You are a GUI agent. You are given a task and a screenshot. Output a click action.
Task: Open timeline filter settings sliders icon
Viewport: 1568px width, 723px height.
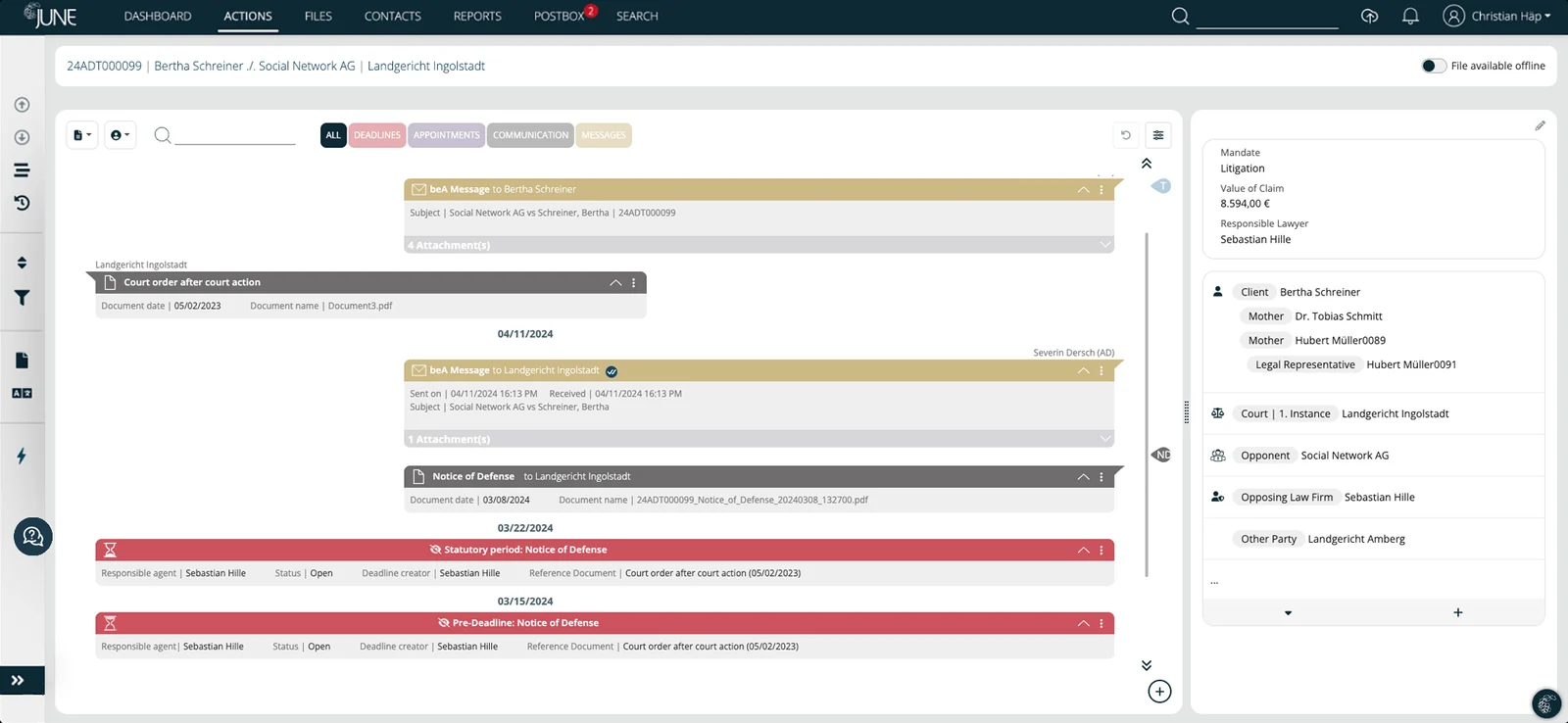(1158, 135)
